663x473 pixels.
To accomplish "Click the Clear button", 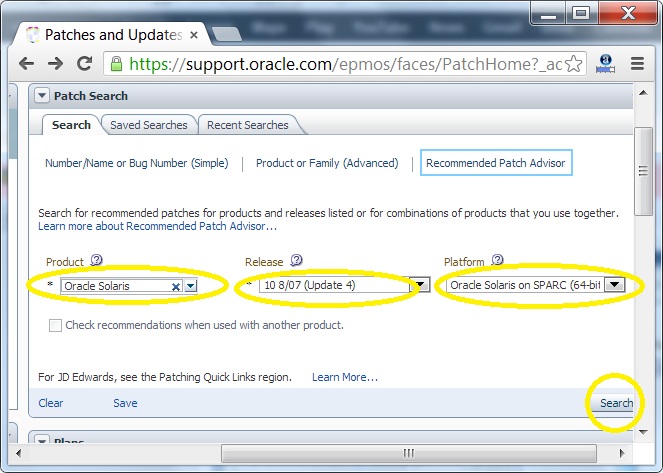I will (x=51, y=403).
